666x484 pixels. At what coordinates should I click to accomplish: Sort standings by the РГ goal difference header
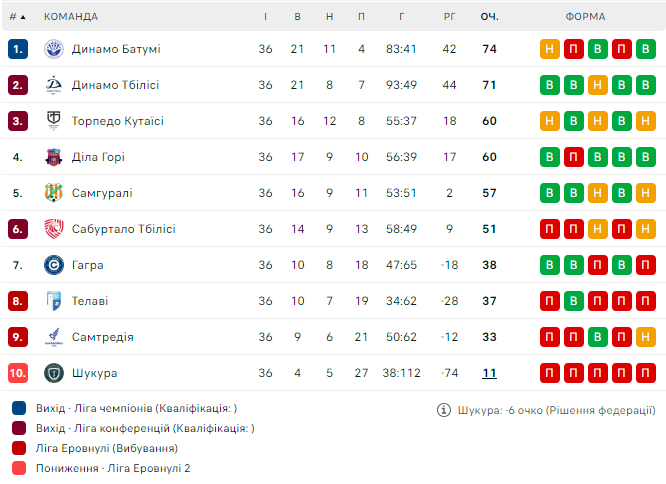450,17
